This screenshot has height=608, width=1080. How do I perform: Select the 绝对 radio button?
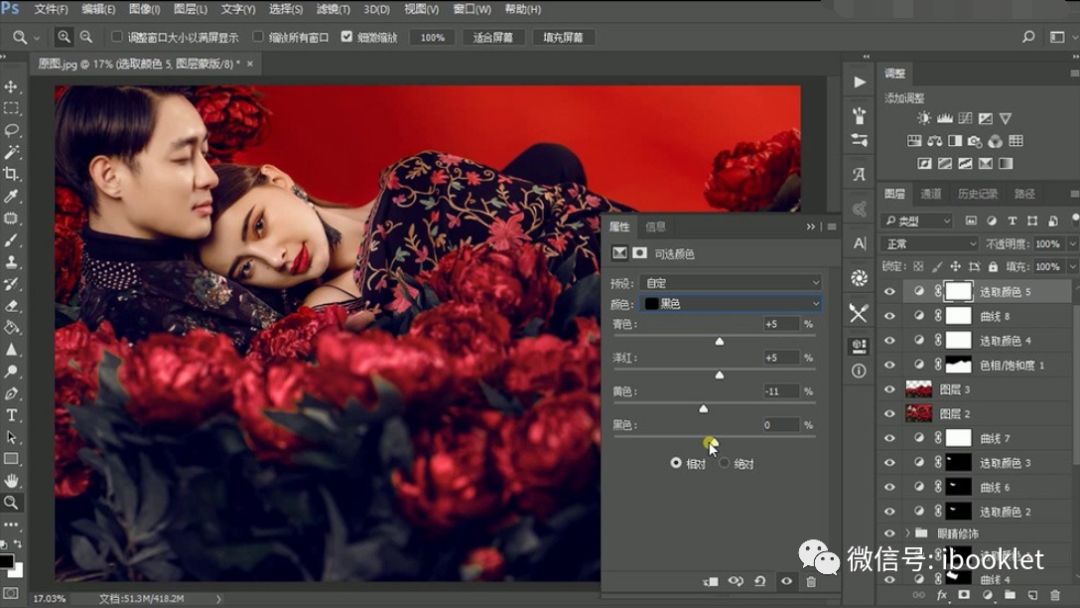pos(725,464)
